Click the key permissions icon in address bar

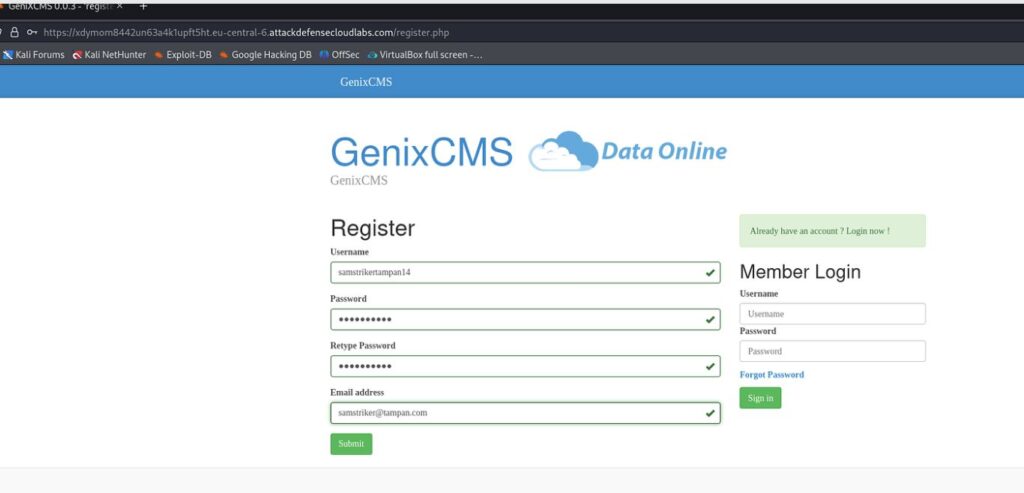(31, 33)
